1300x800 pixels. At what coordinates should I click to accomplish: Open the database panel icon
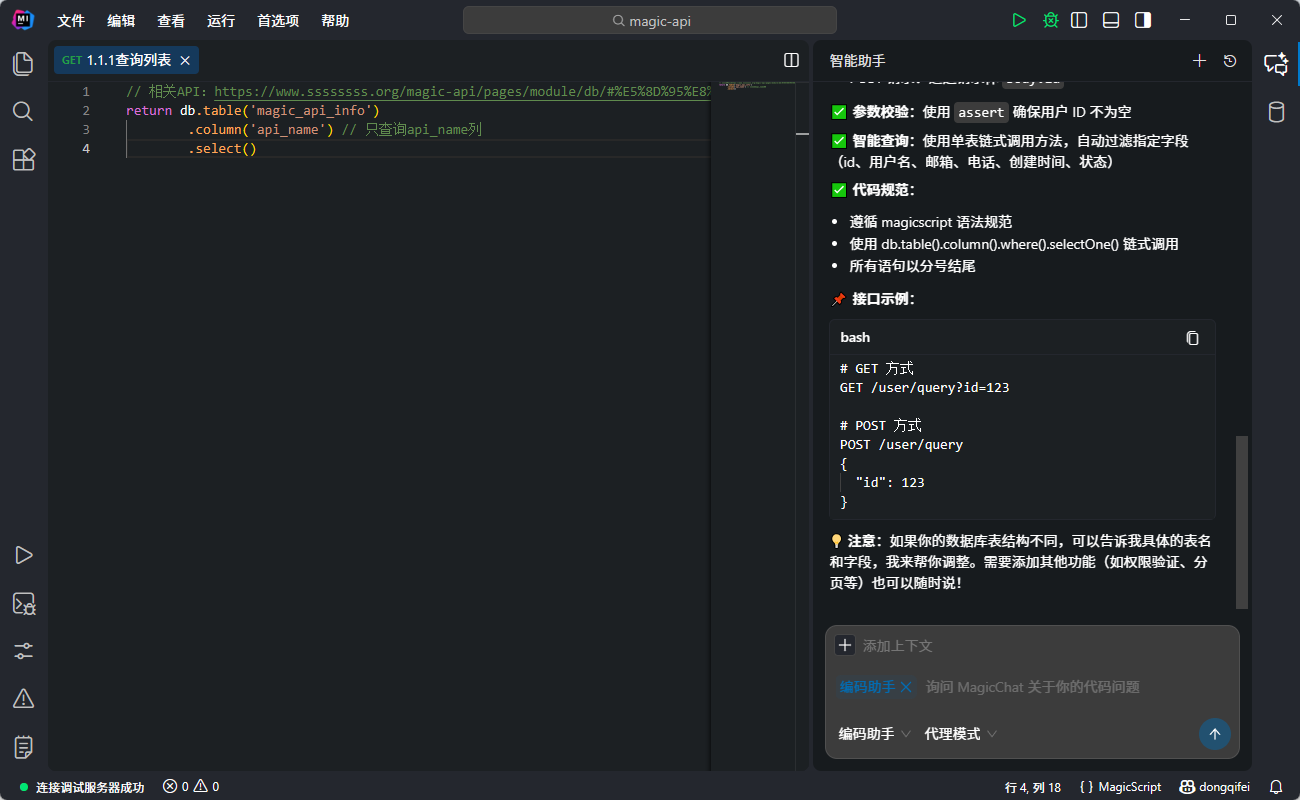(x=1276, y=111)
